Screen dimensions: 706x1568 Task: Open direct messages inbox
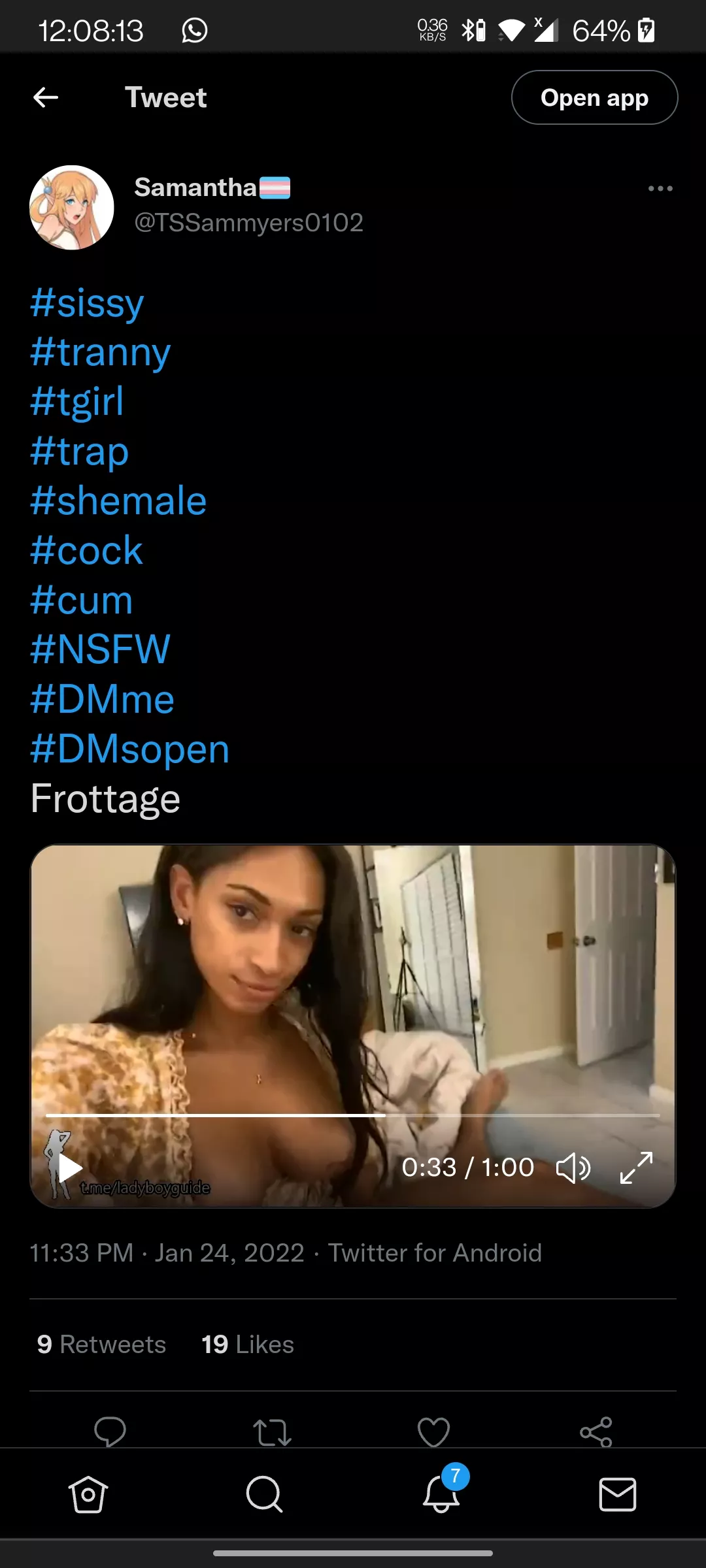[x=618, y=1494]
